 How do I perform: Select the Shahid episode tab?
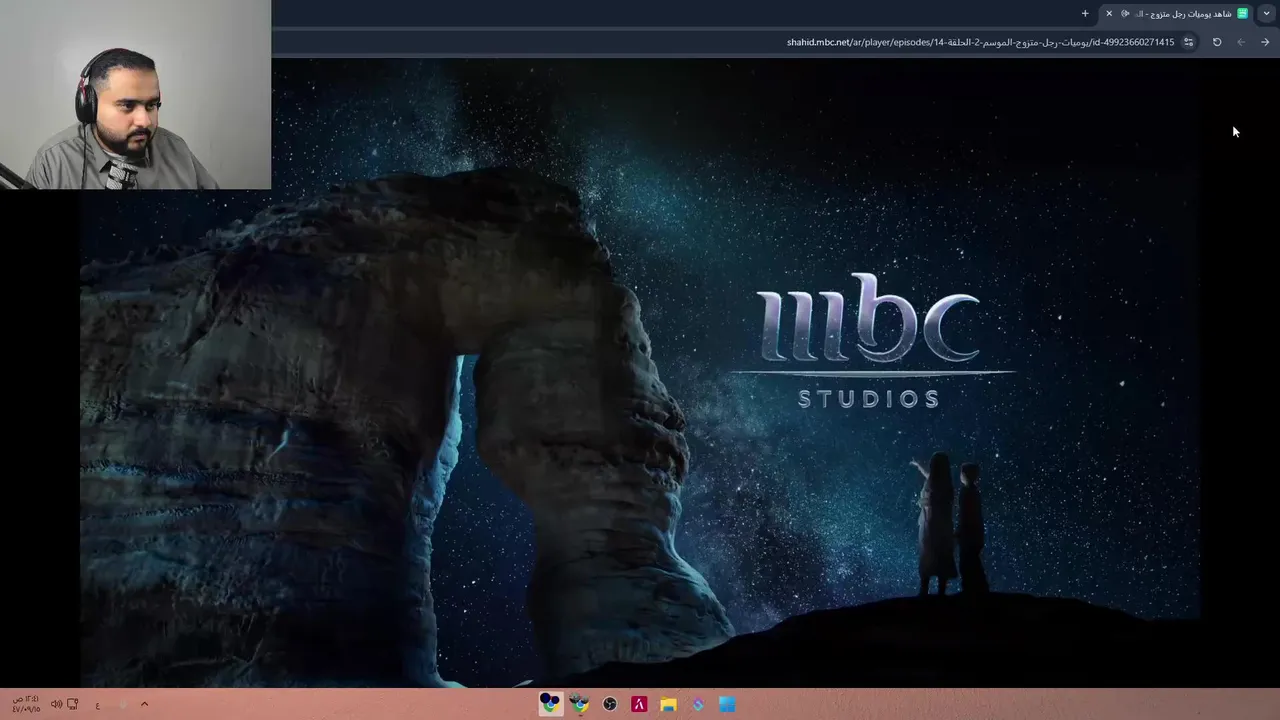[x=1177, y=13]
